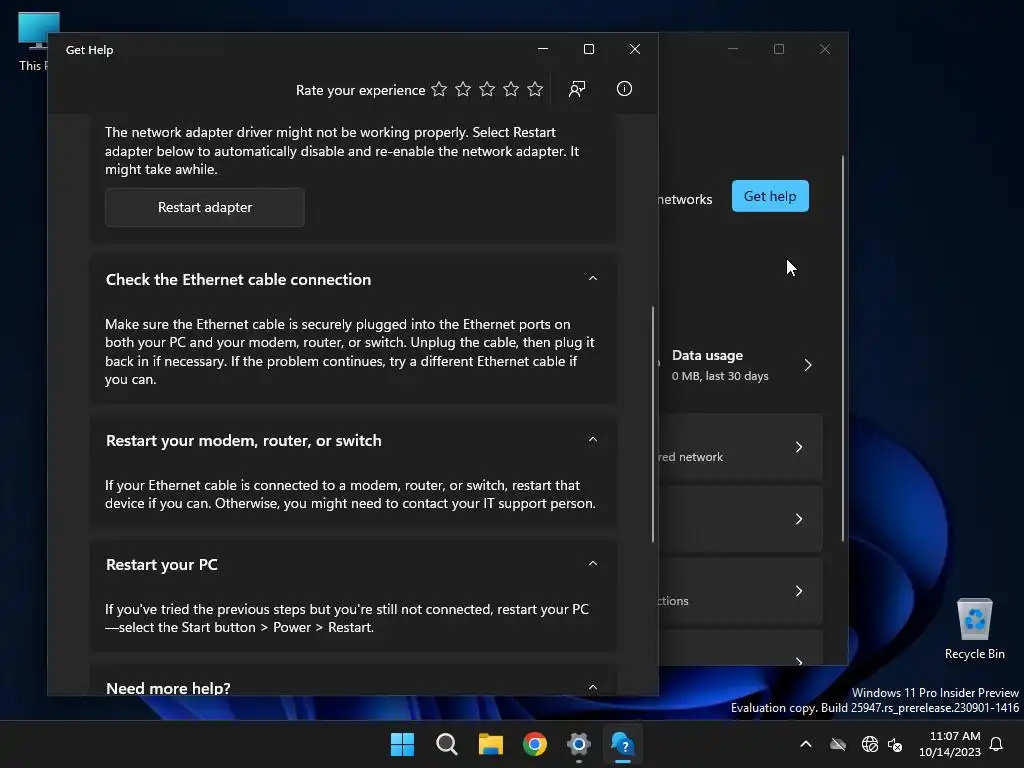Rate experience with second star
Viewport: 1024px width, 768px height.
click(x=463, y=89)
